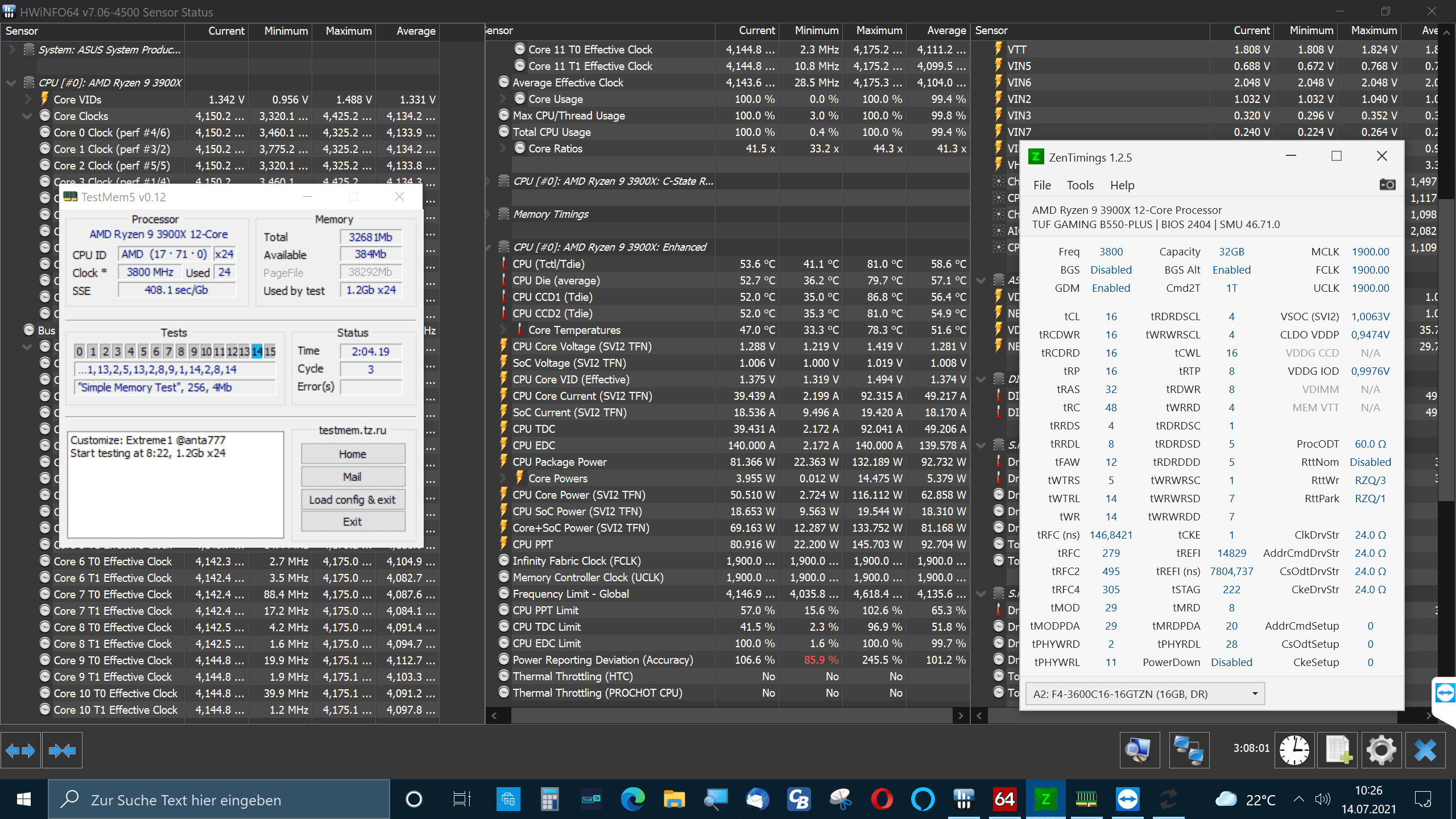Click the Minimum column header in left panel
The image size is (1456, 819).
[x=280, y=31]
